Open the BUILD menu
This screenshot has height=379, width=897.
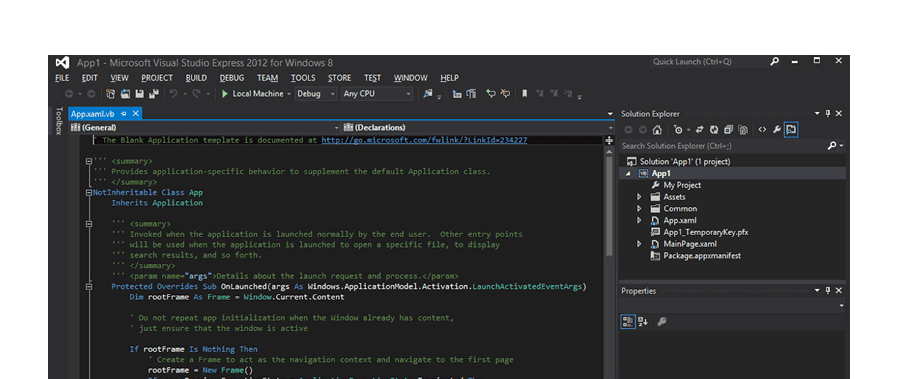coord(196,78)
